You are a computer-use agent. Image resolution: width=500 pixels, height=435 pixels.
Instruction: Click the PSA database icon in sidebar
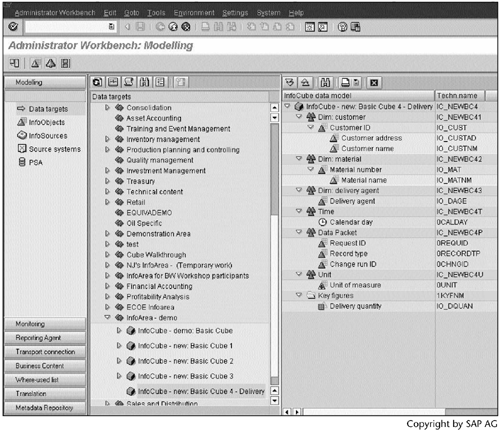22,162
